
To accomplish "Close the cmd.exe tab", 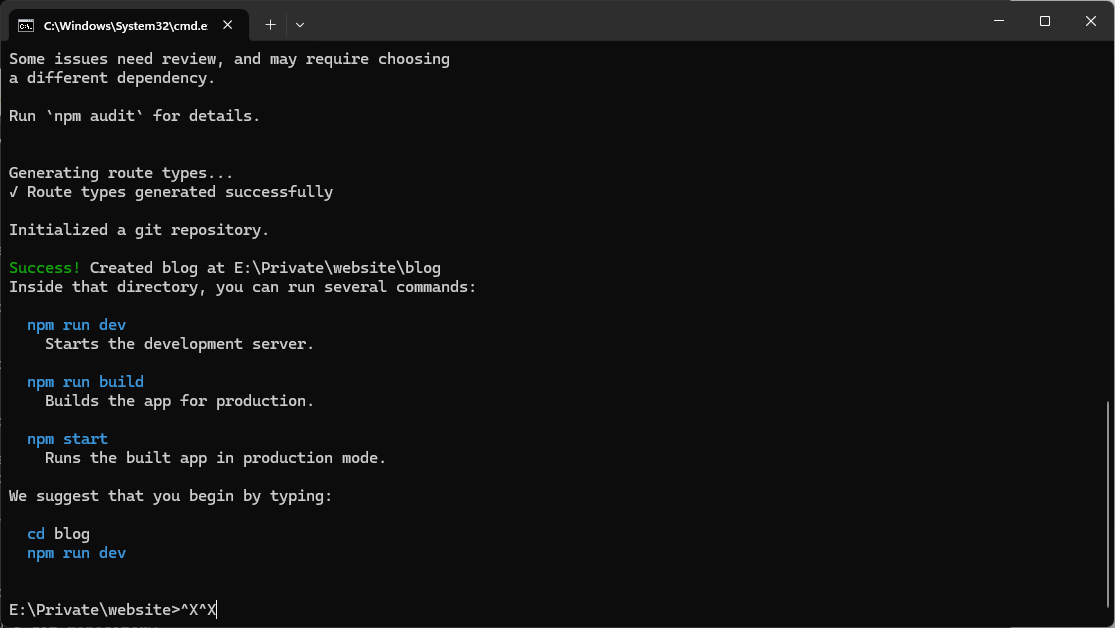I will pos(228,25).
